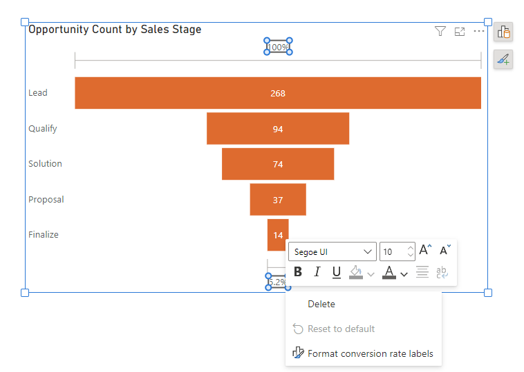Viewport: 524px width, 372px height.
Task: Toggle Italic formatting
Action: (317, 272)
